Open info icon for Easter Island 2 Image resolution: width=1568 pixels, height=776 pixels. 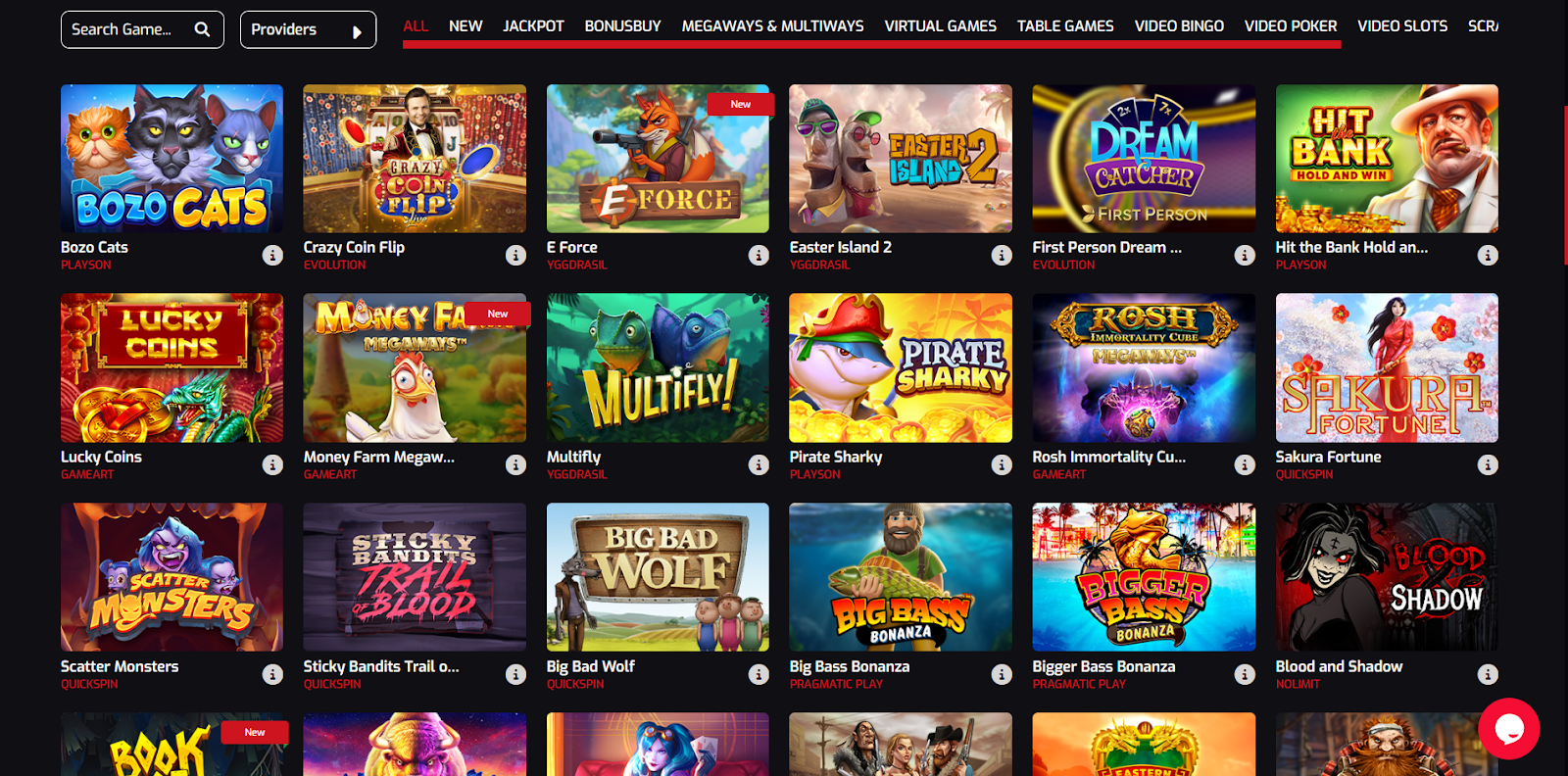(x=1002, y=255)
